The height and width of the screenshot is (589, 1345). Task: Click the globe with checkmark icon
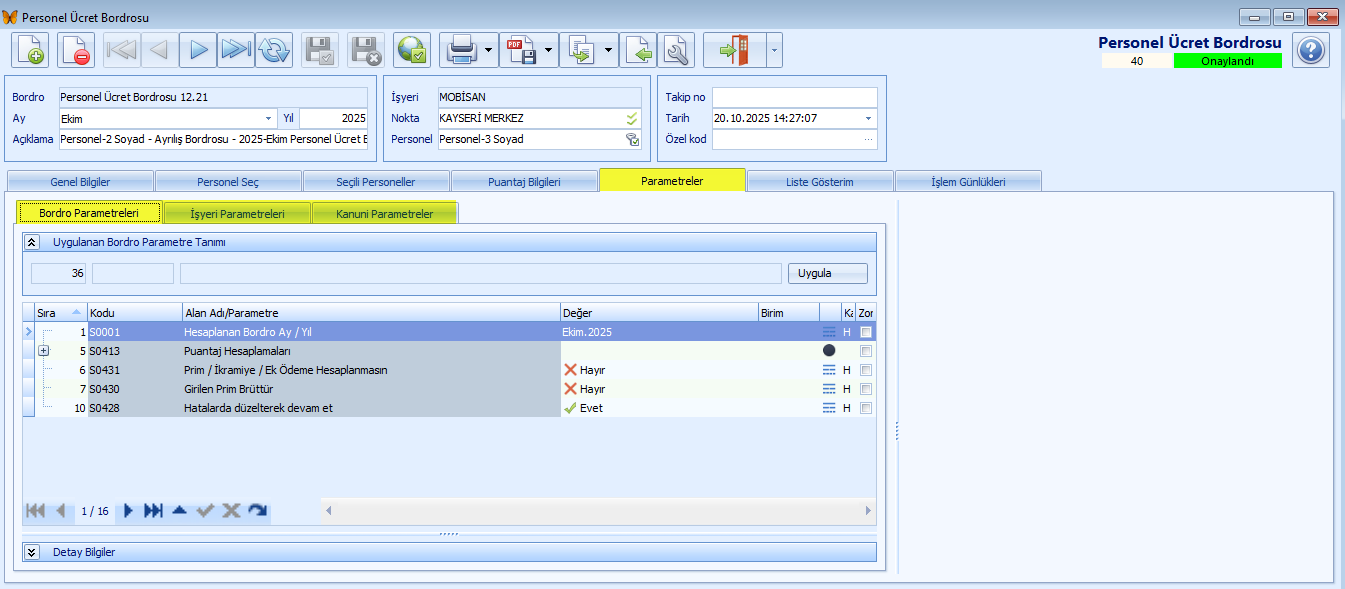(411, 50)
